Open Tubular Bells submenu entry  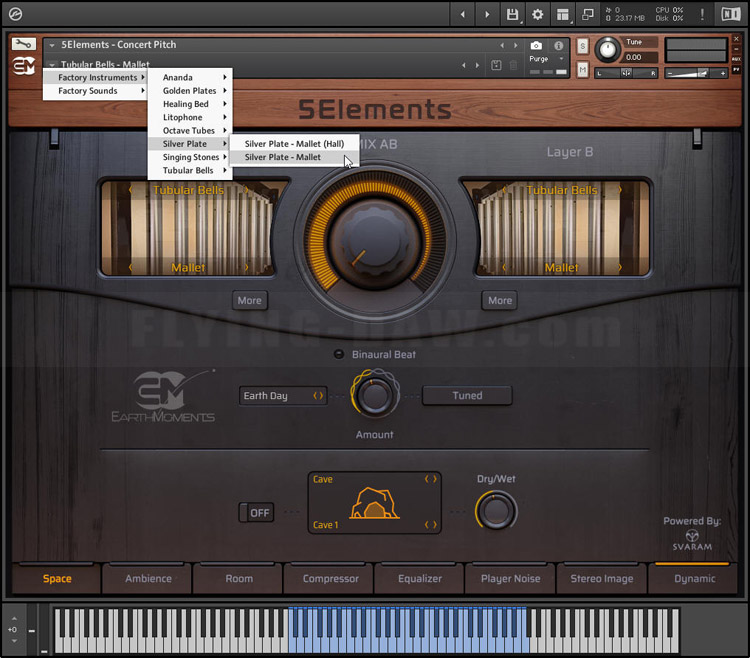pos(190,171)
